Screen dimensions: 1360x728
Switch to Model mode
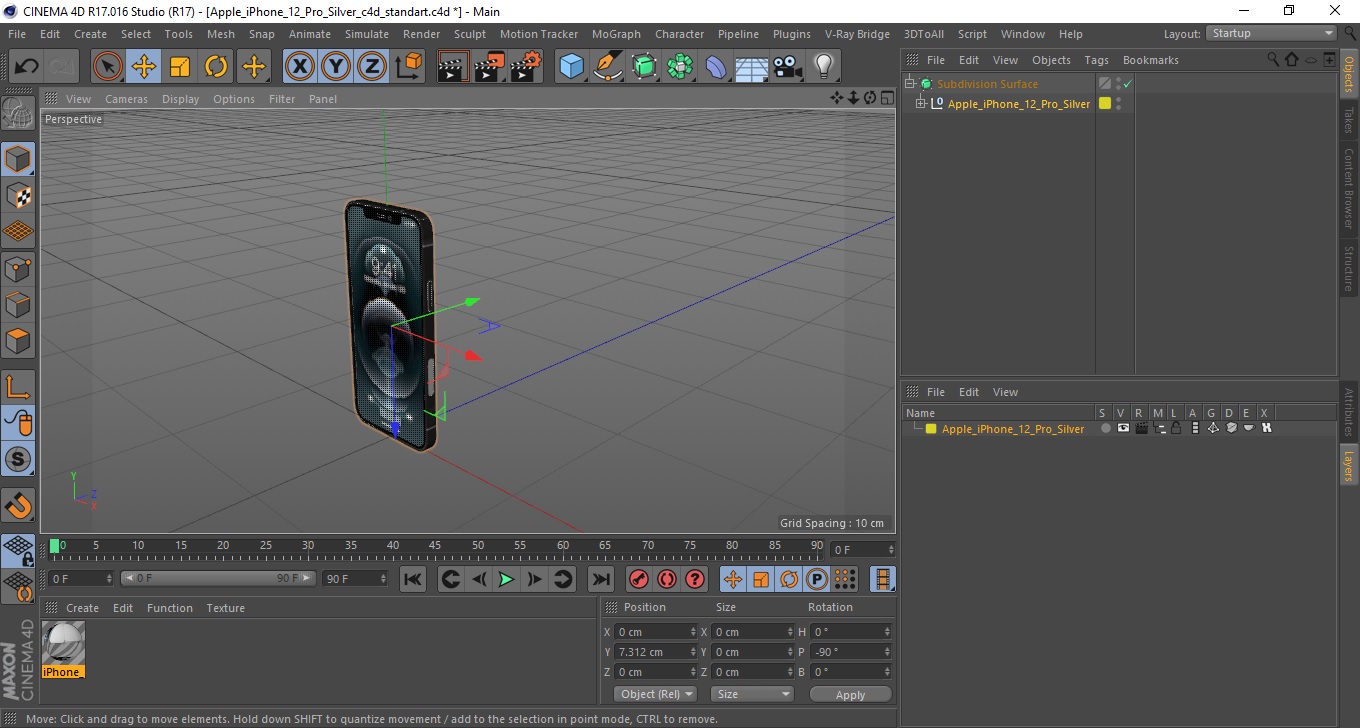click(19, 159)
